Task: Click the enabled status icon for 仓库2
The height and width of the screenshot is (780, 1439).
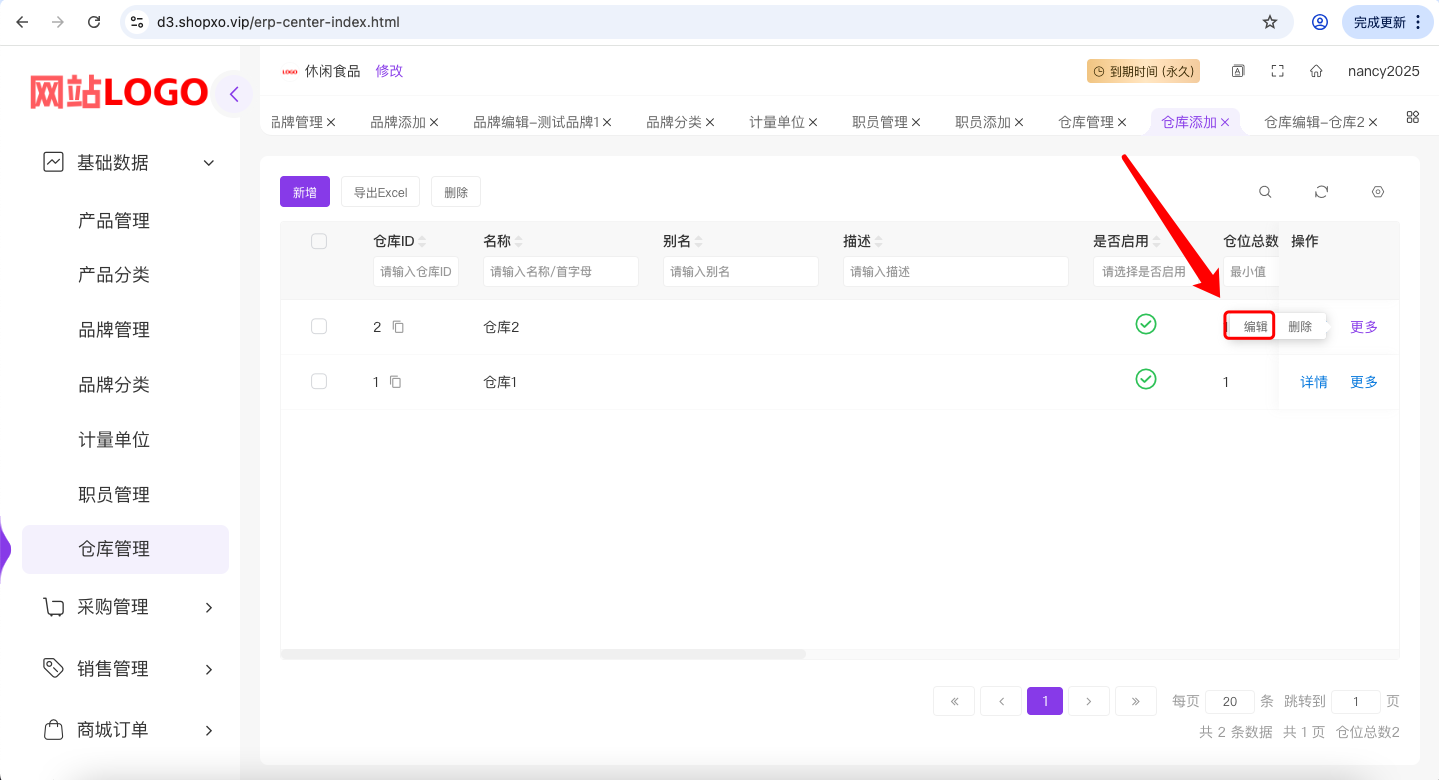Action: pyautogui.click(x=1146, y=324)
